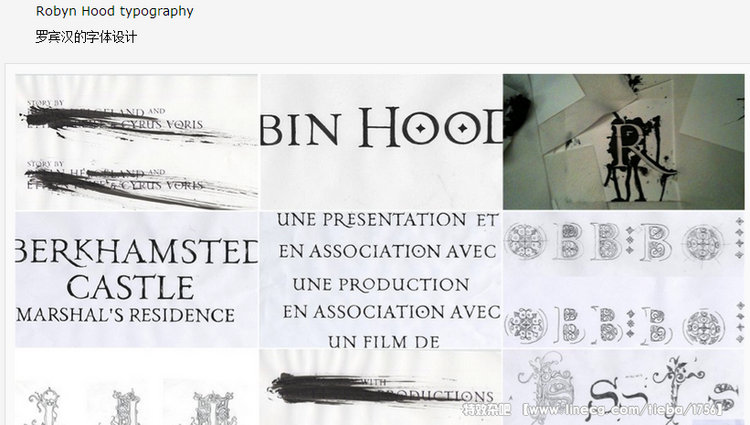Screen dimensions: 750x425
Task: Click the "MARSHAL'S RESIDENCE" caption text
Action: coord(126,316)
